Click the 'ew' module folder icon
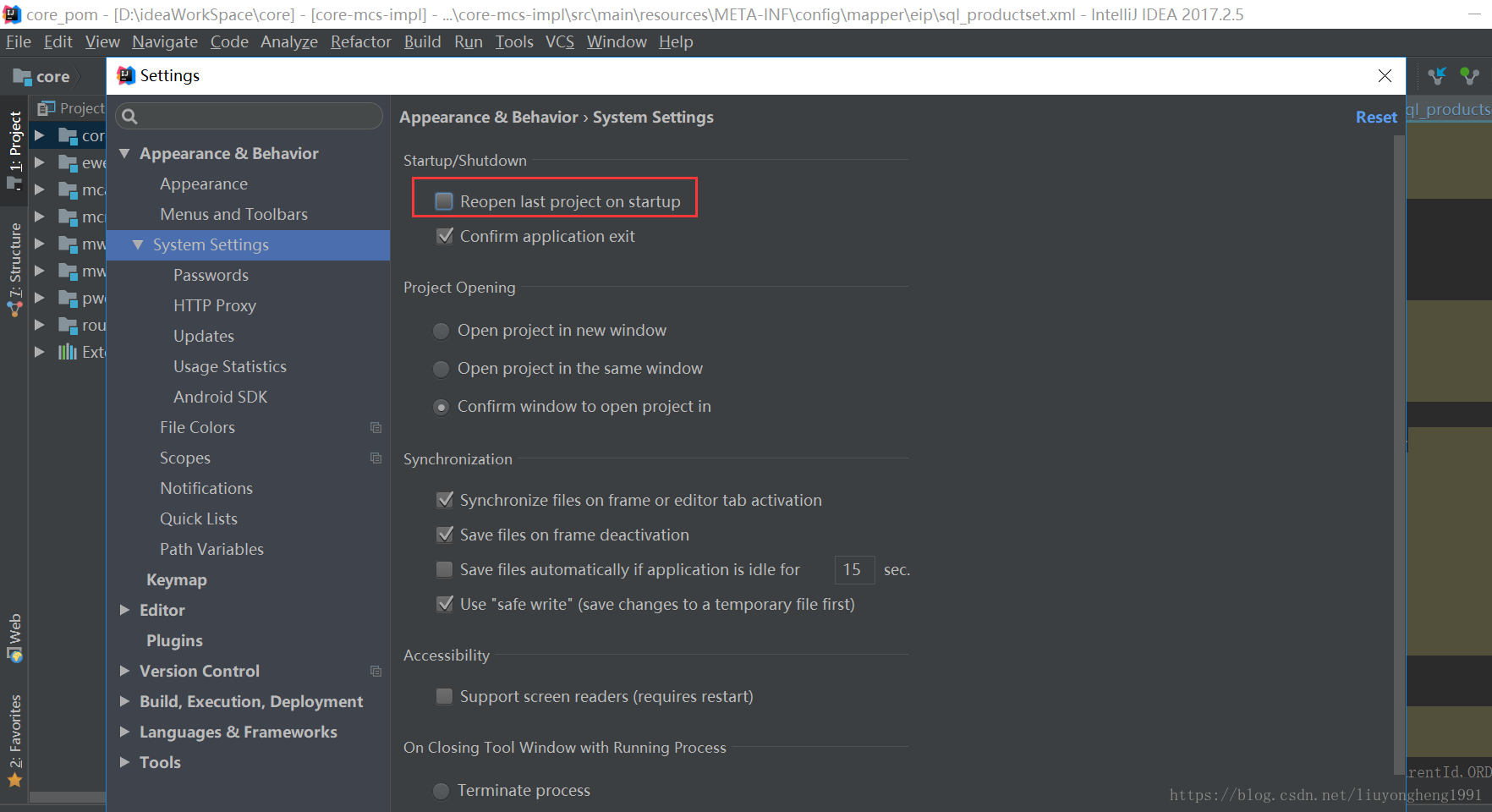The image size is (1492, 812). point(68,162)
